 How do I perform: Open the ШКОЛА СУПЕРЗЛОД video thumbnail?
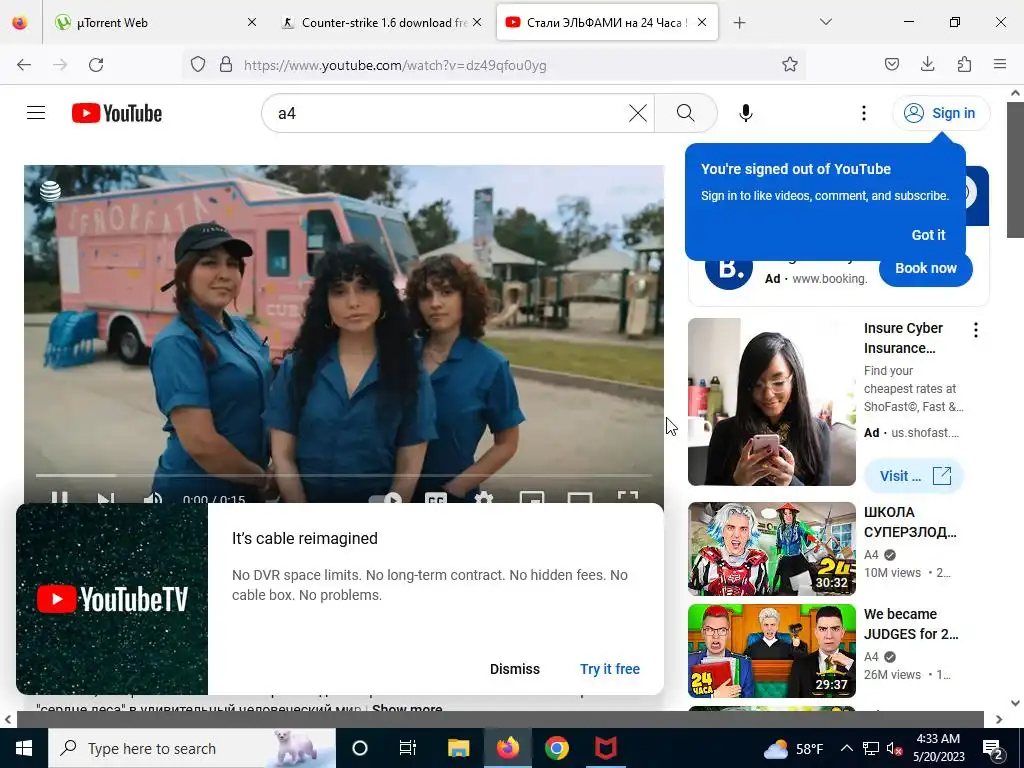point(771,549)
